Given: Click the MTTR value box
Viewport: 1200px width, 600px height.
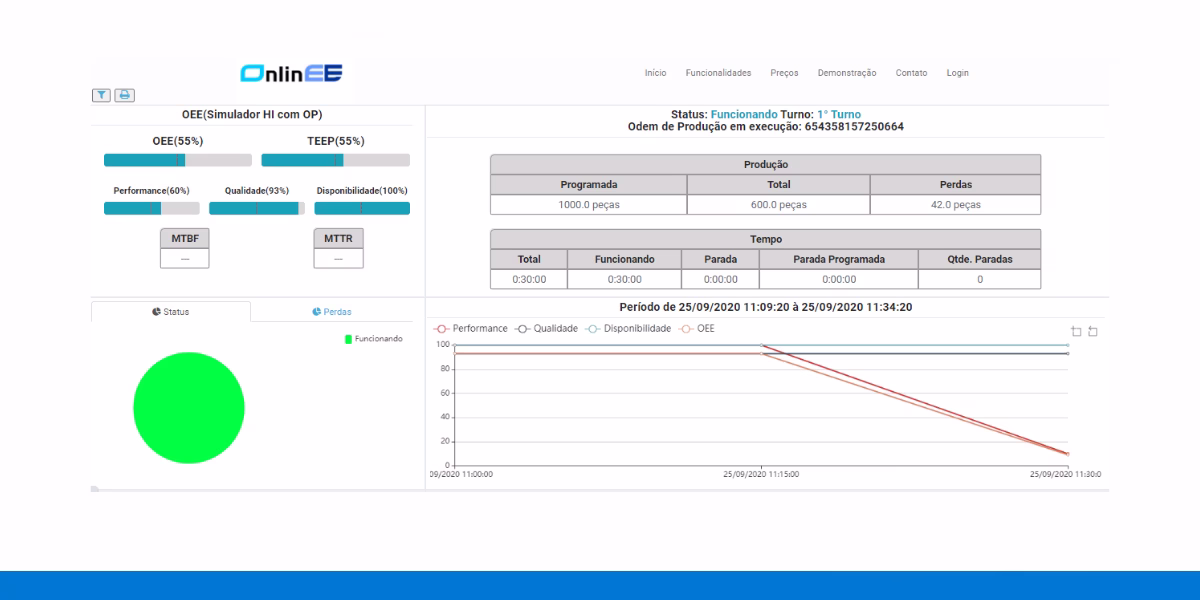Looking at the screenshot, I should [x=339, y=259].
